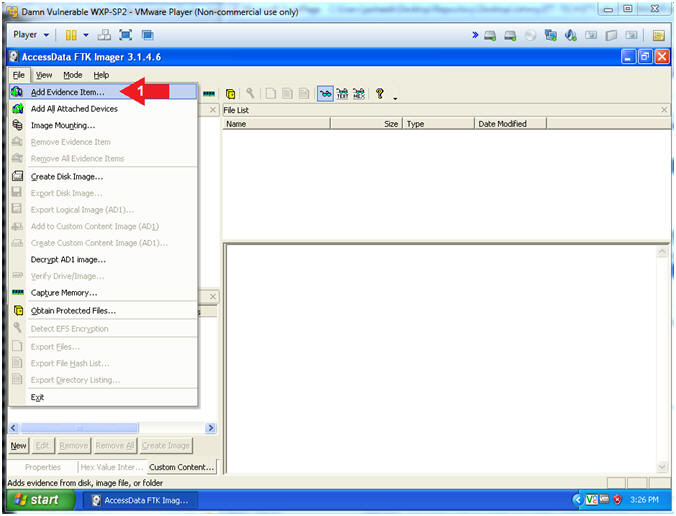This screenshot has width=676, height=516.
Task: Click the VMware pause virtual machine icon
Action: pos(71,35)
